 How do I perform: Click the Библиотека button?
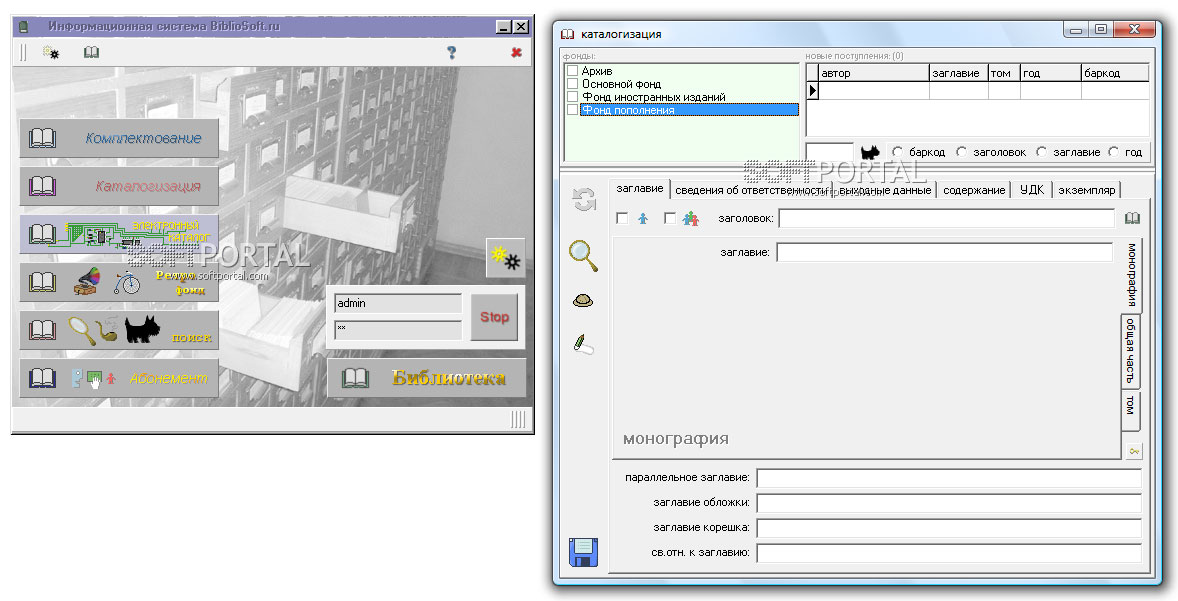click(426, 378)
